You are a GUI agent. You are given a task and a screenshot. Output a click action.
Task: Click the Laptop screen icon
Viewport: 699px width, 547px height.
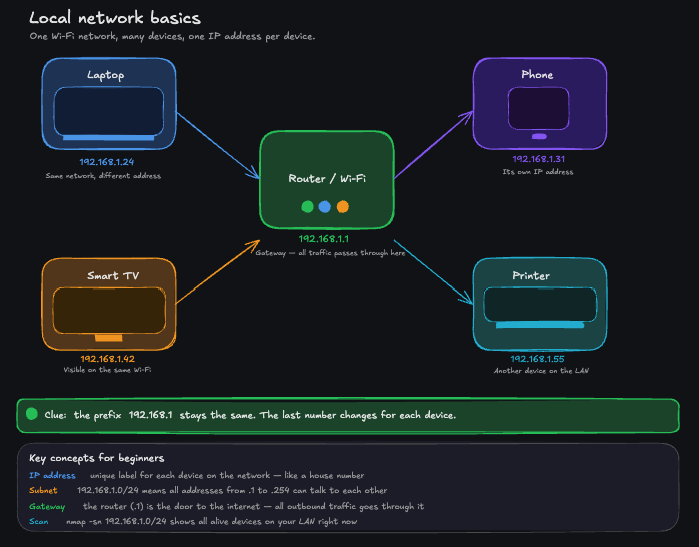(109, 112)
